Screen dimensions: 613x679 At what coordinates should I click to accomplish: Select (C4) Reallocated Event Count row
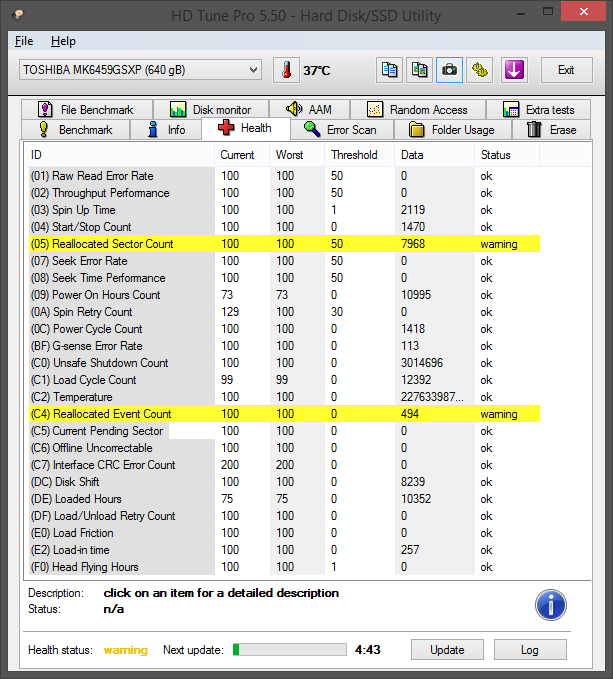[284, 414]
